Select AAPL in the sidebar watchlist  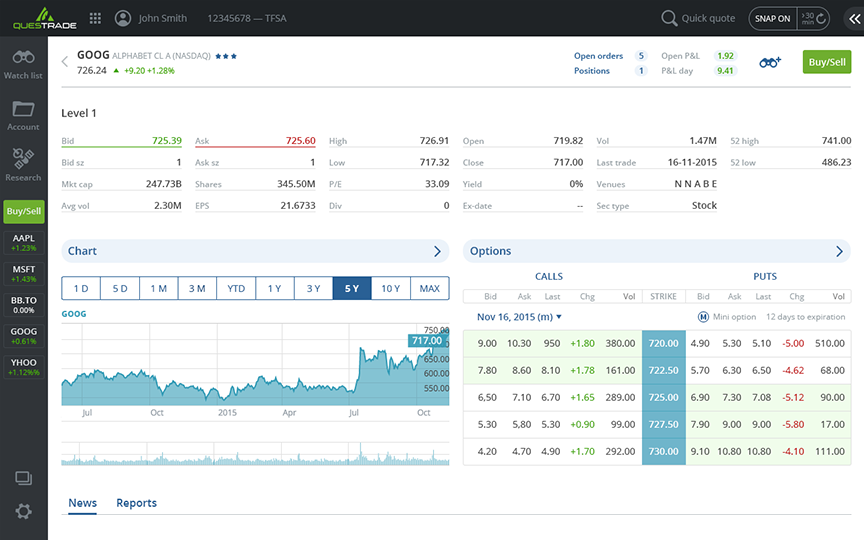click(x=24, y=242)
